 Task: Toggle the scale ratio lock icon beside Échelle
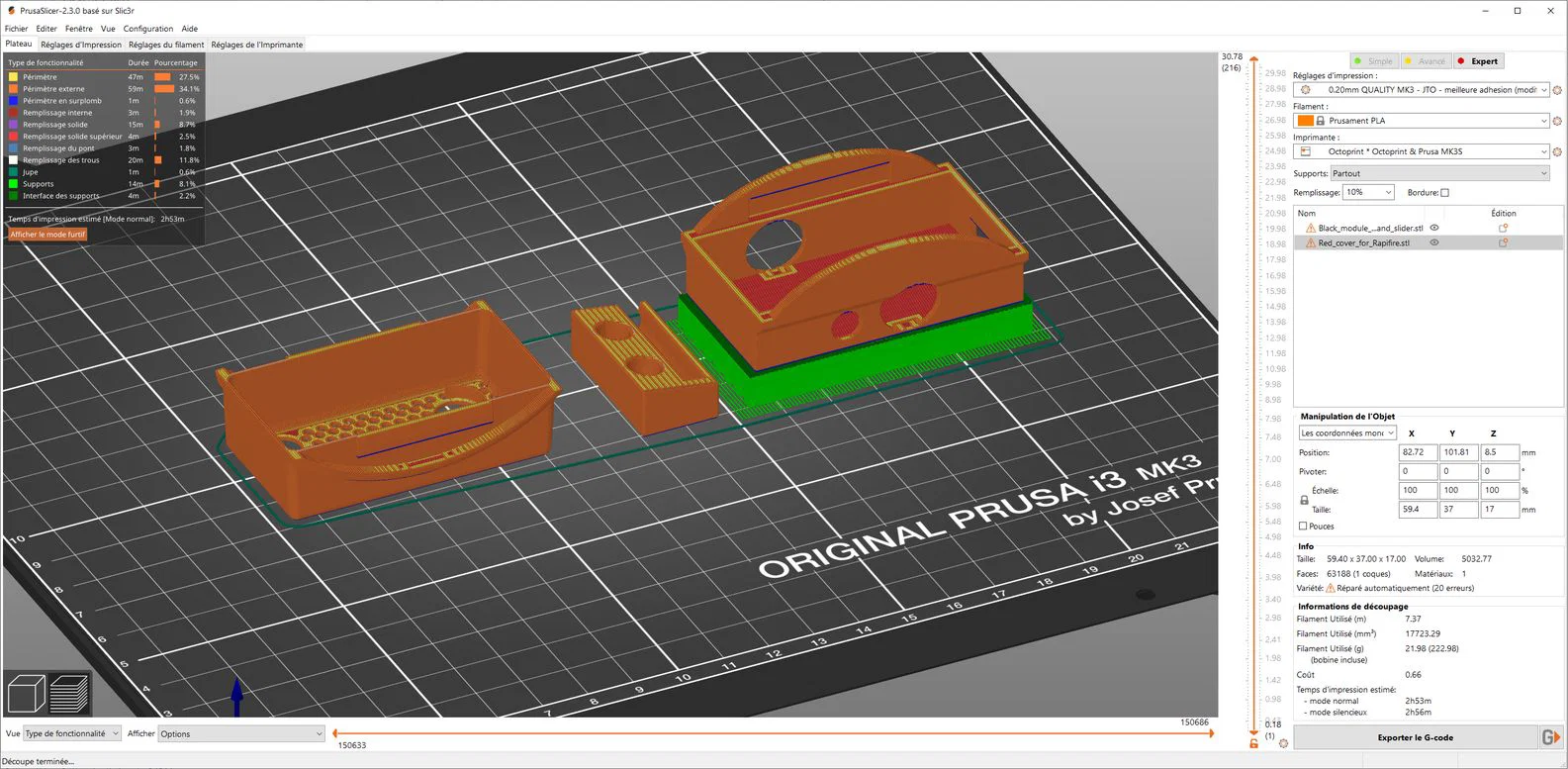1304,500
